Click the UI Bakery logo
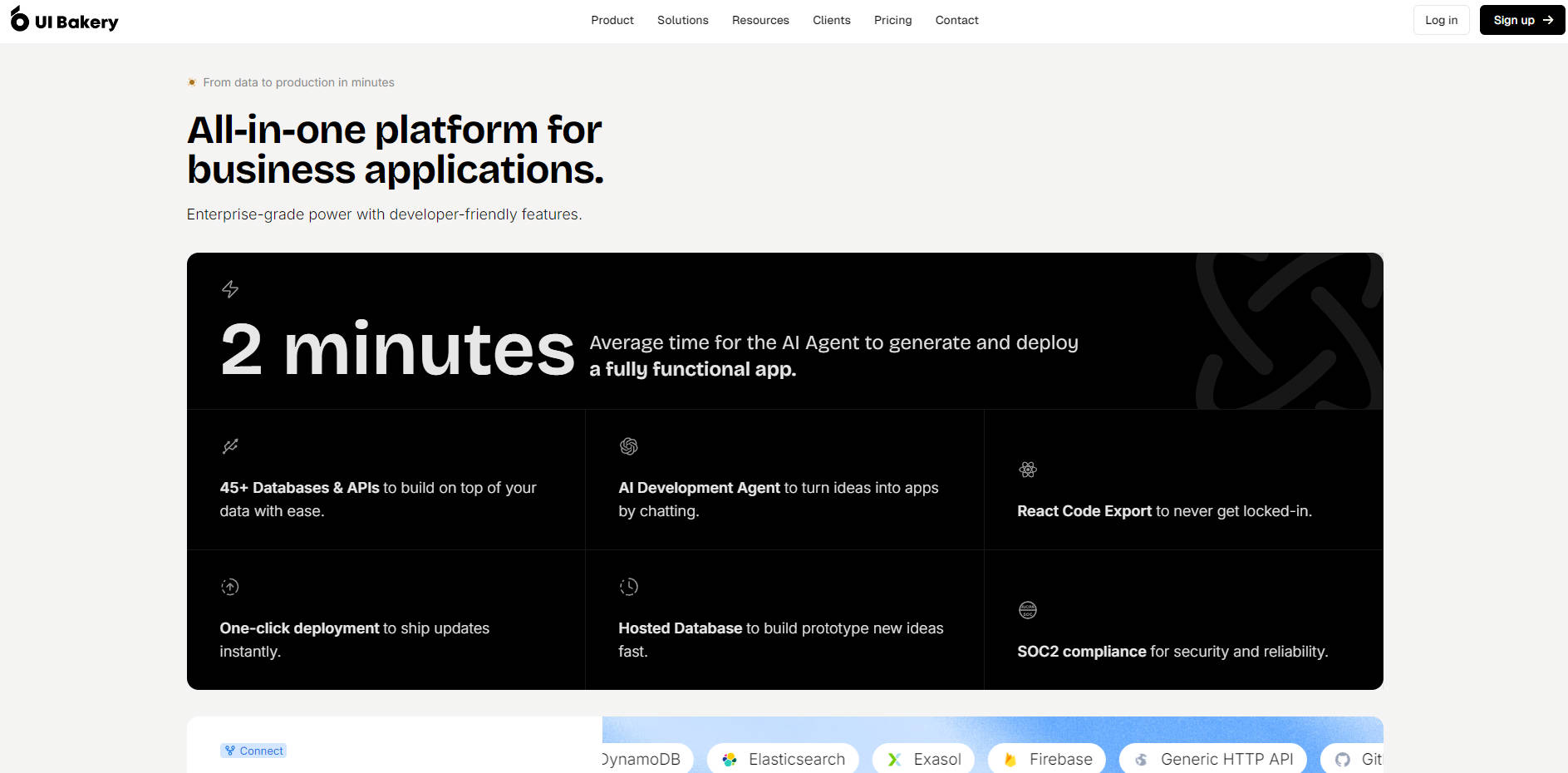This screenshot has width=1568, height=773. [64, 20]
